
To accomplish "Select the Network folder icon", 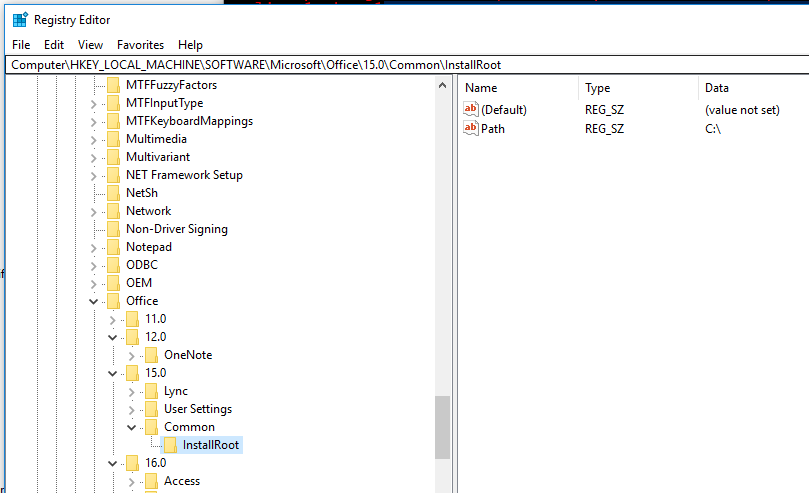I will (x=114, y=211).
